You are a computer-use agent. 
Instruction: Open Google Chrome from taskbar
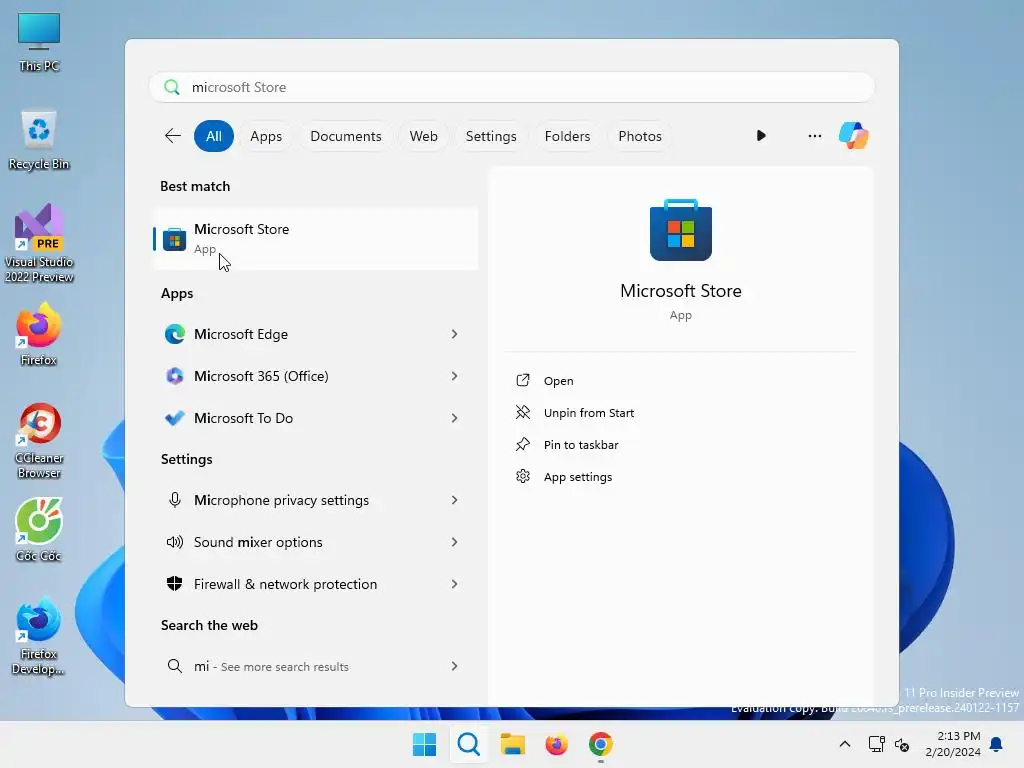coord(601,744)
